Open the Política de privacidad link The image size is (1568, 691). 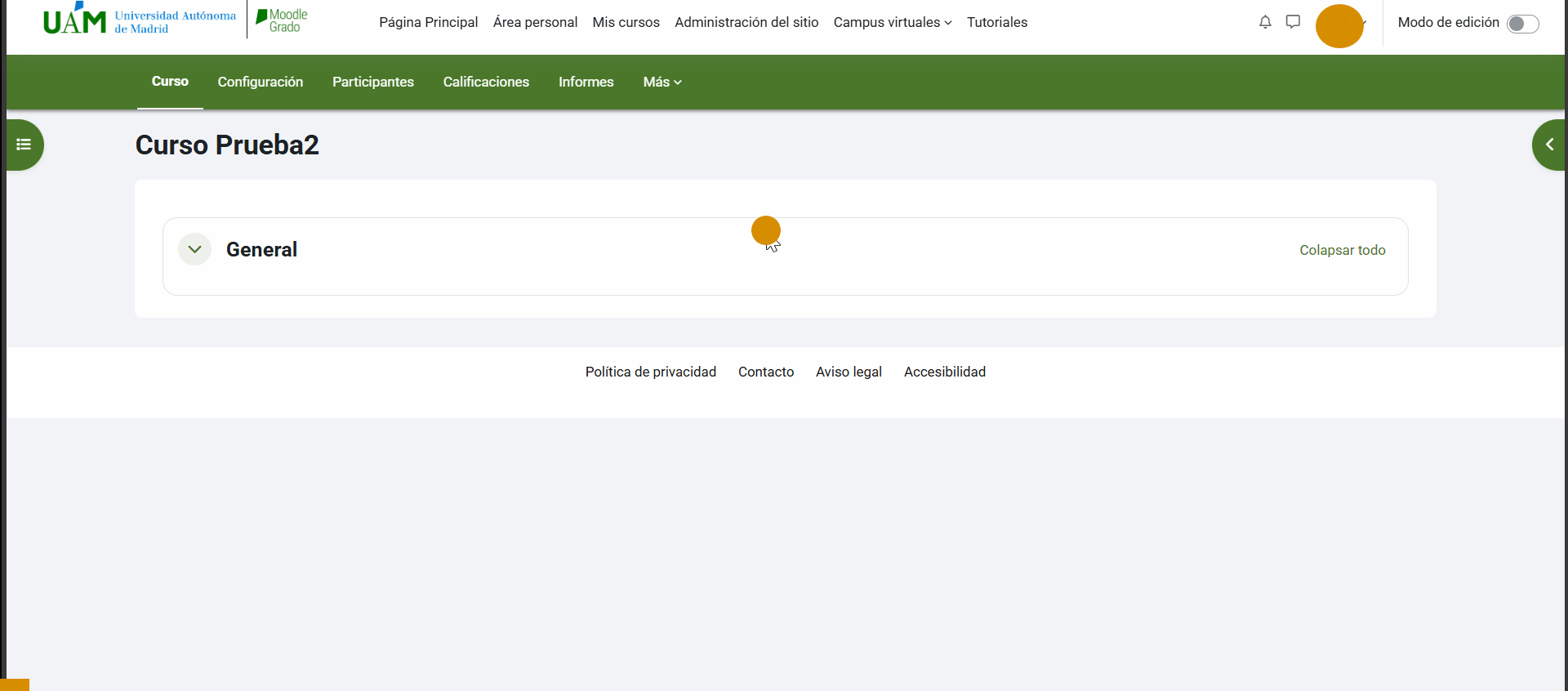click(650, 372)
